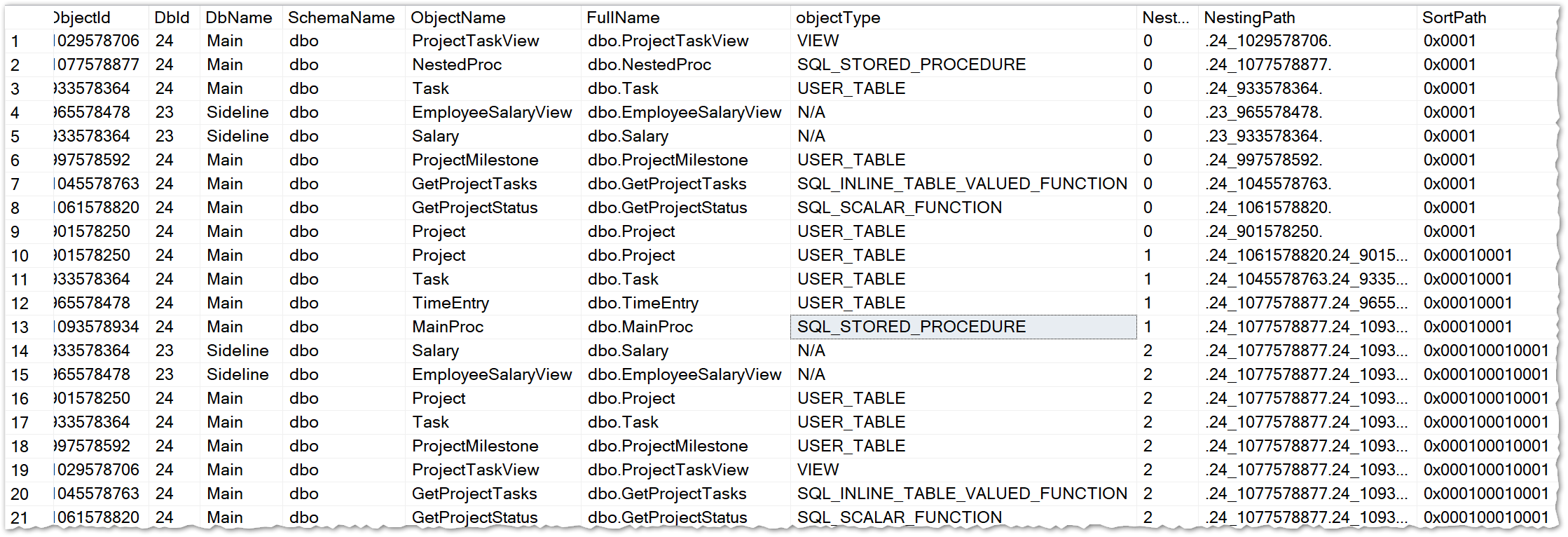Viewport: 1568px width, 537px height.
Task: Click NestingPath cell .24_1077578877.
Action: 1307,64
